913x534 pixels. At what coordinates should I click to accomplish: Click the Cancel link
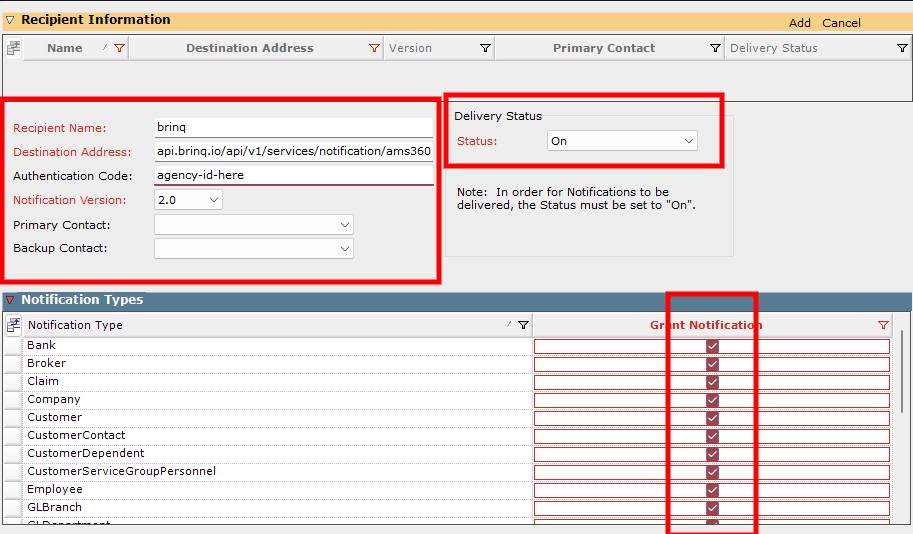841,23
